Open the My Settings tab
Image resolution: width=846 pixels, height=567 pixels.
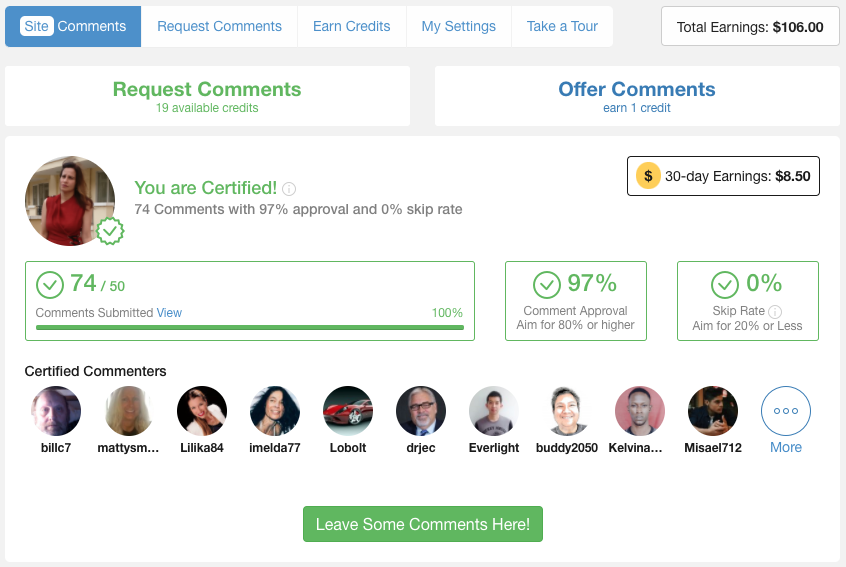pyautogui.click(x=459, y=27)
